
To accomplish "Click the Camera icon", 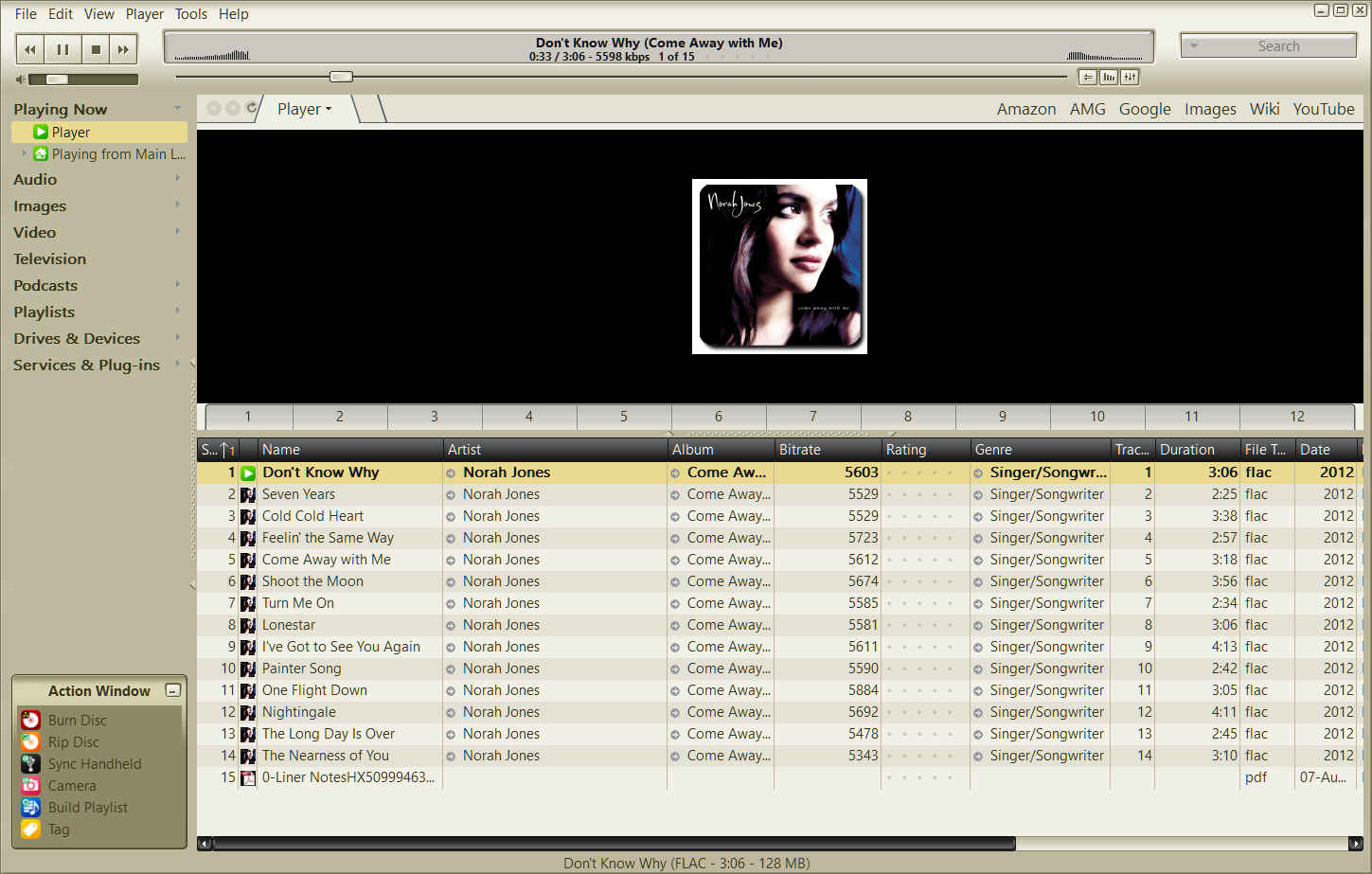I will (x=30, y=785).
